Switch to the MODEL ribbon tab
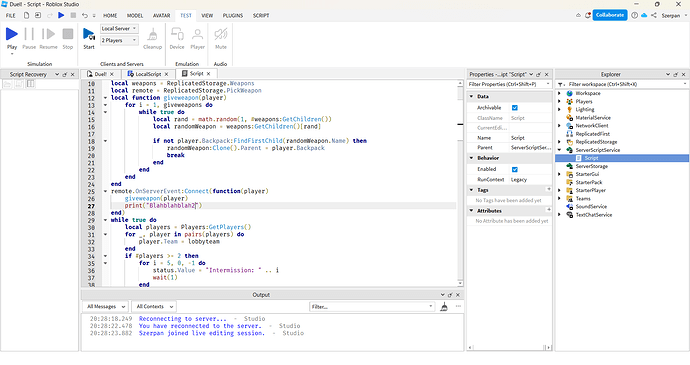Image resolution: width=690 pixels, height=365 pixels. pos(135,15)
